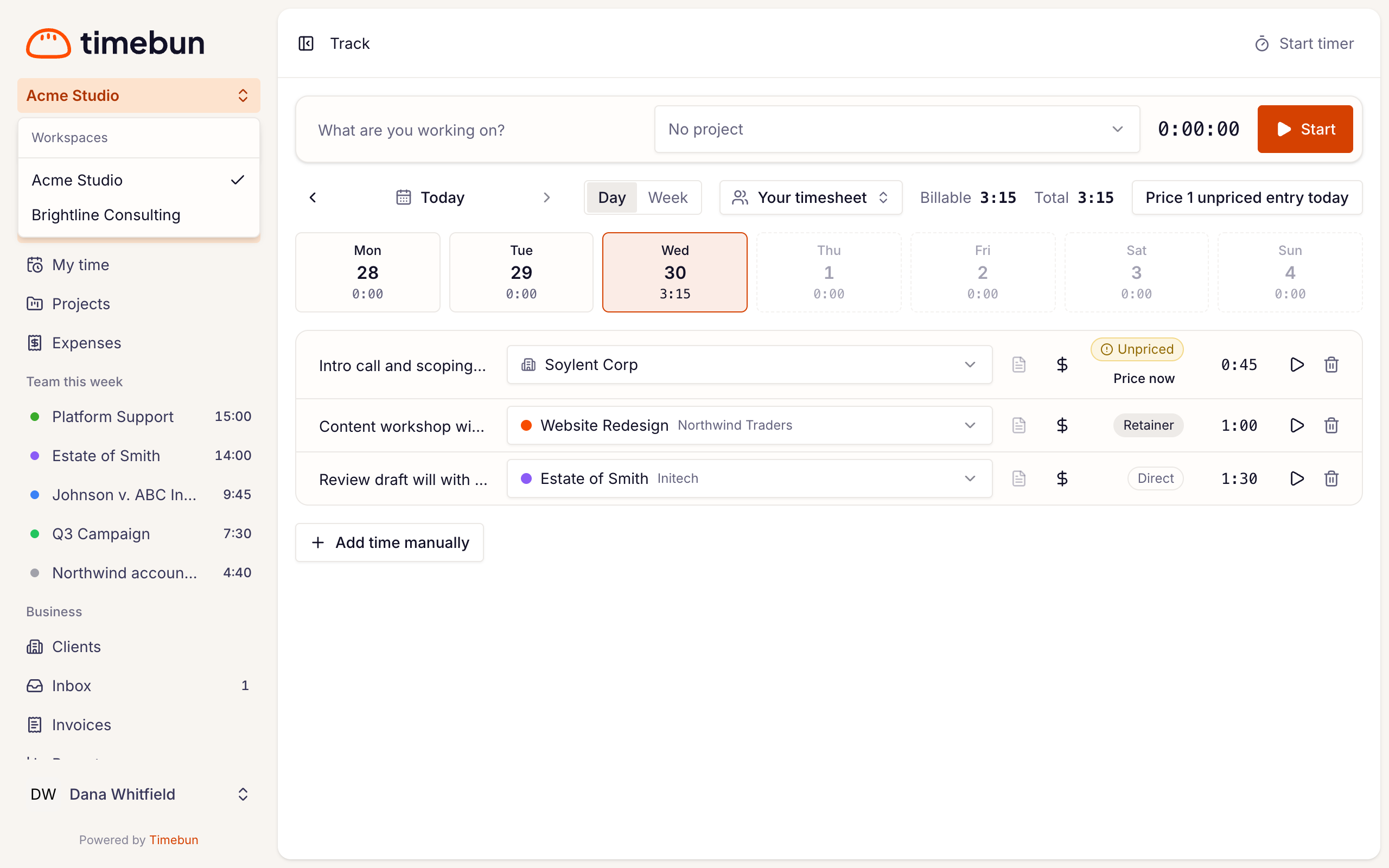
Task: Collapse sidebar with the panel icon
Action: [306, 43]
